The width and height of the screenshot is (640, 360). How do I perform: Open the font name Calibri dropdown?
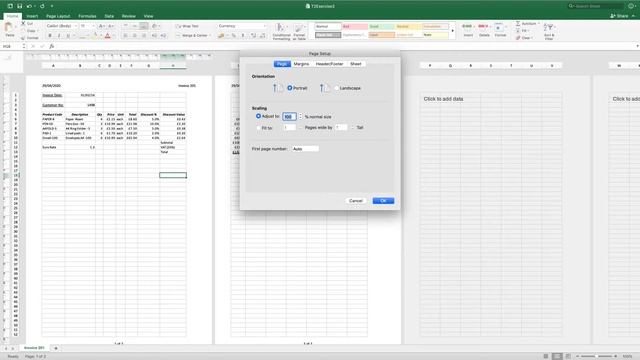(76, 26)
